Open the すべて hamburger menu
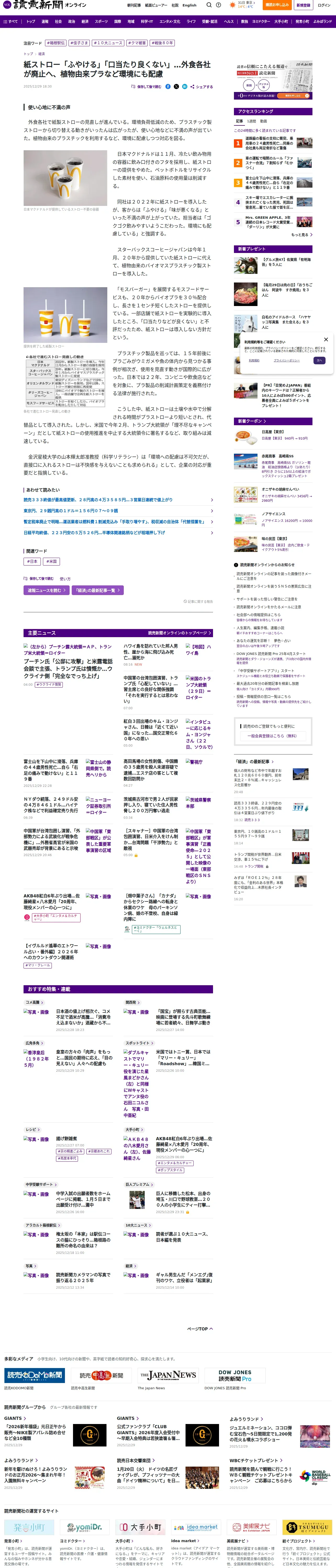The image size is (336, 1568). (x=10, y=21)
